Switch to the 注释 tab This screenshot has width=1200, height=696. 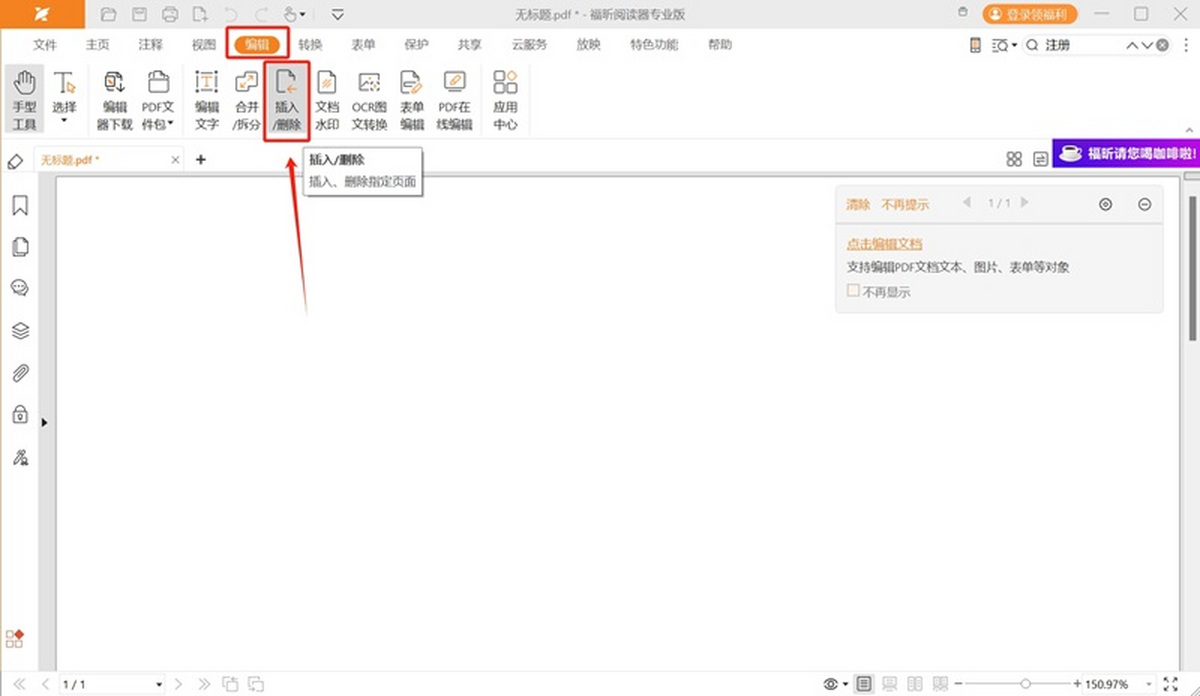tap(151, 45)
